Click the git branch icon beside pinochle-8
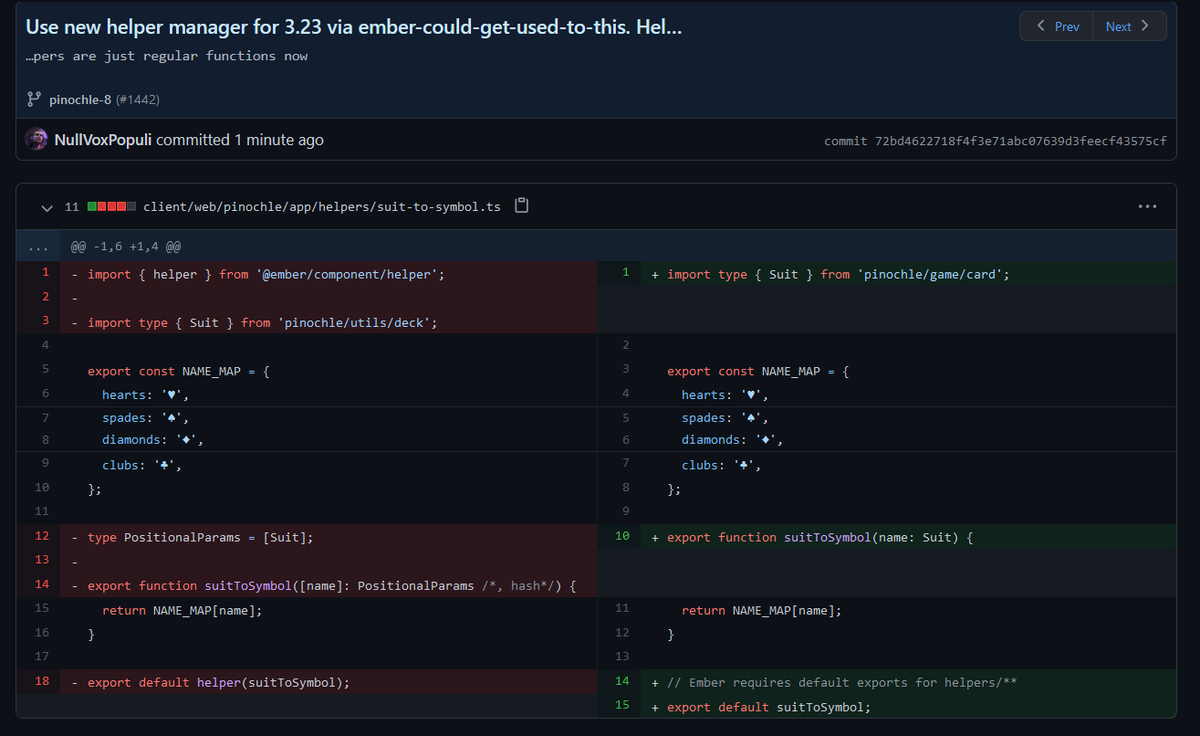 pos(35,100)
